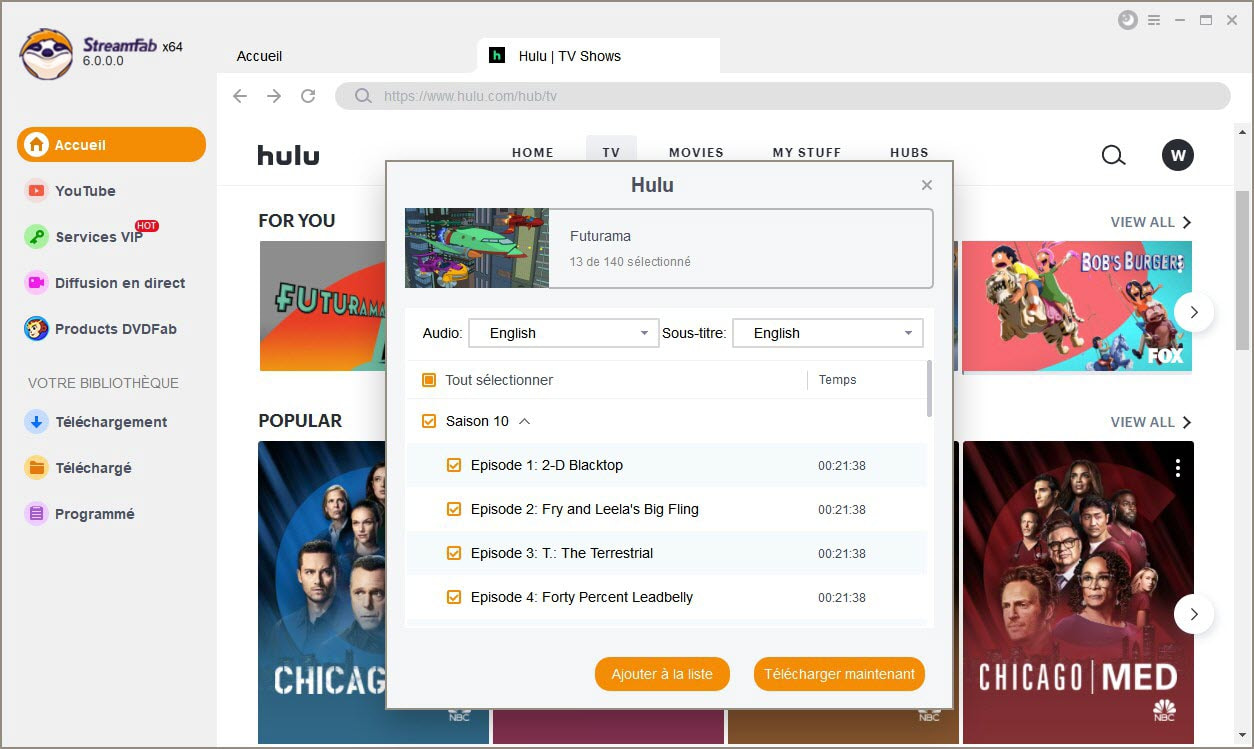Image resolution: width=1254 pixels, height=749 pixels.
Task: Click the '13 de 140 sélectionné' text
Action: 630,262
